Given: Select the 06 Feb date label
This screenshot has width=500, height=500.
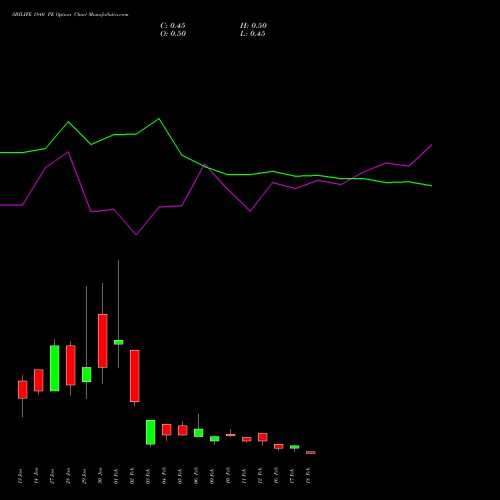Looking at the screenshot, I should (196, 476).
